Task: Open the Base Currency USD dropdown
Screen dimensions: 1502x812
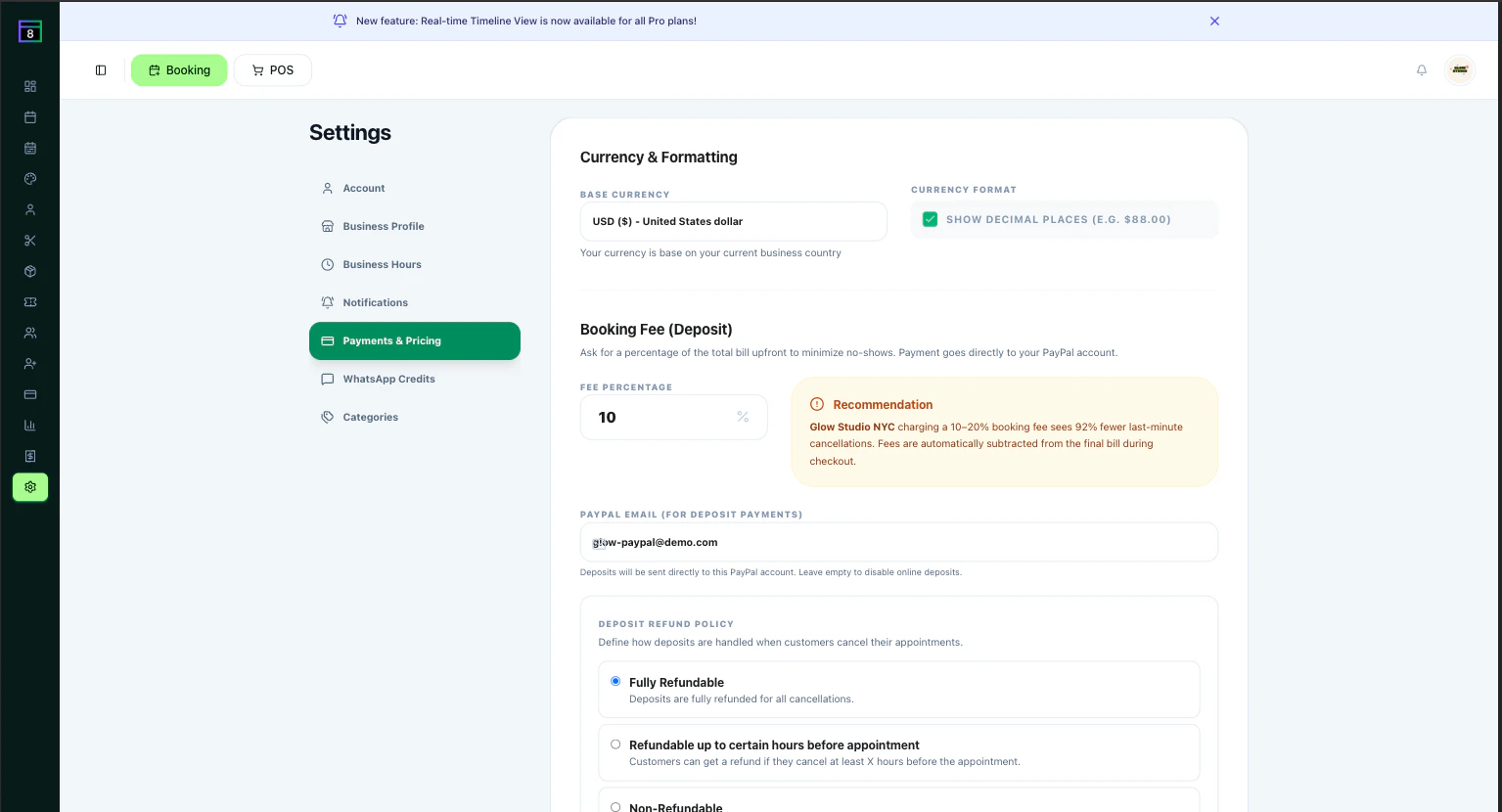Action: pyautogui.click(x=734, y=221)
